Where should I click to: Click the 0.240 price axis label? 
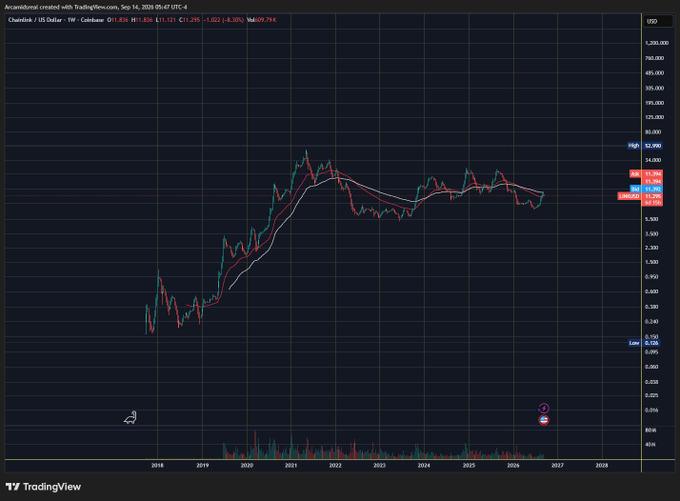tap(652, 321)
